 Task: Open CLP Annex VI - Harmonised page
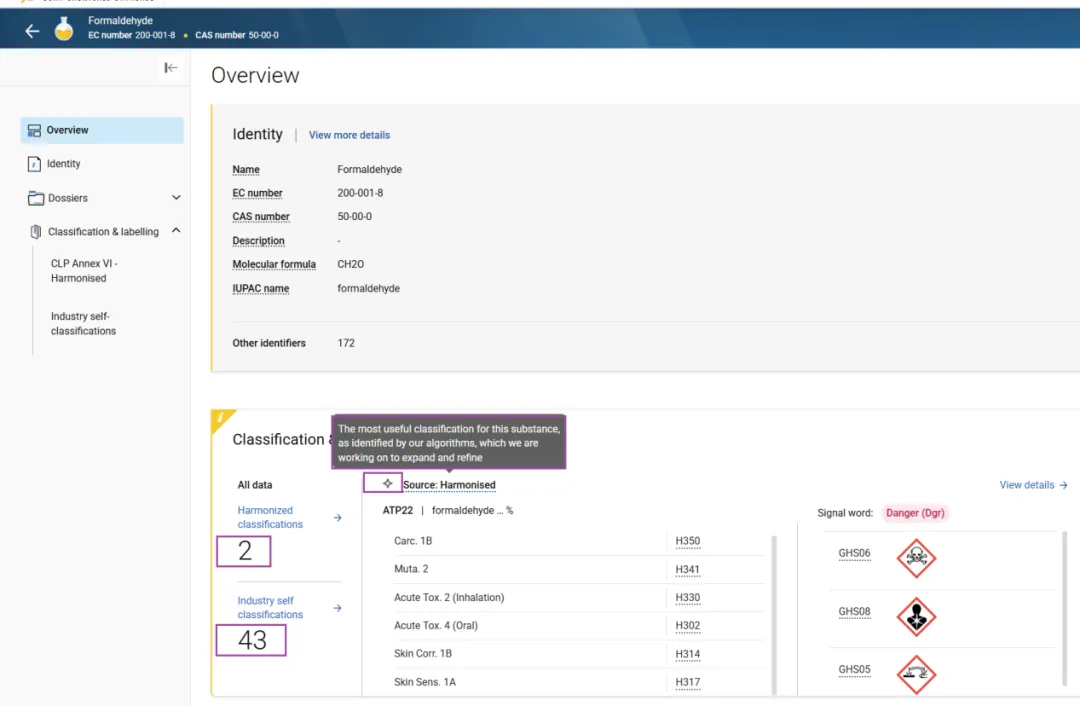tap(84, 271)
